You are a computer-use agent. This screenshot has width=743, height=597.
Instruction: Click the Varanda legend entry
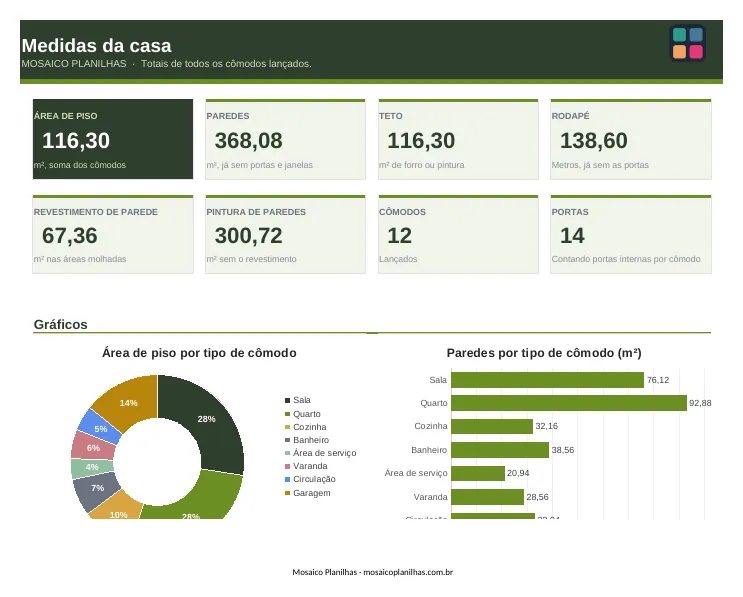click(x=306, y=466)
